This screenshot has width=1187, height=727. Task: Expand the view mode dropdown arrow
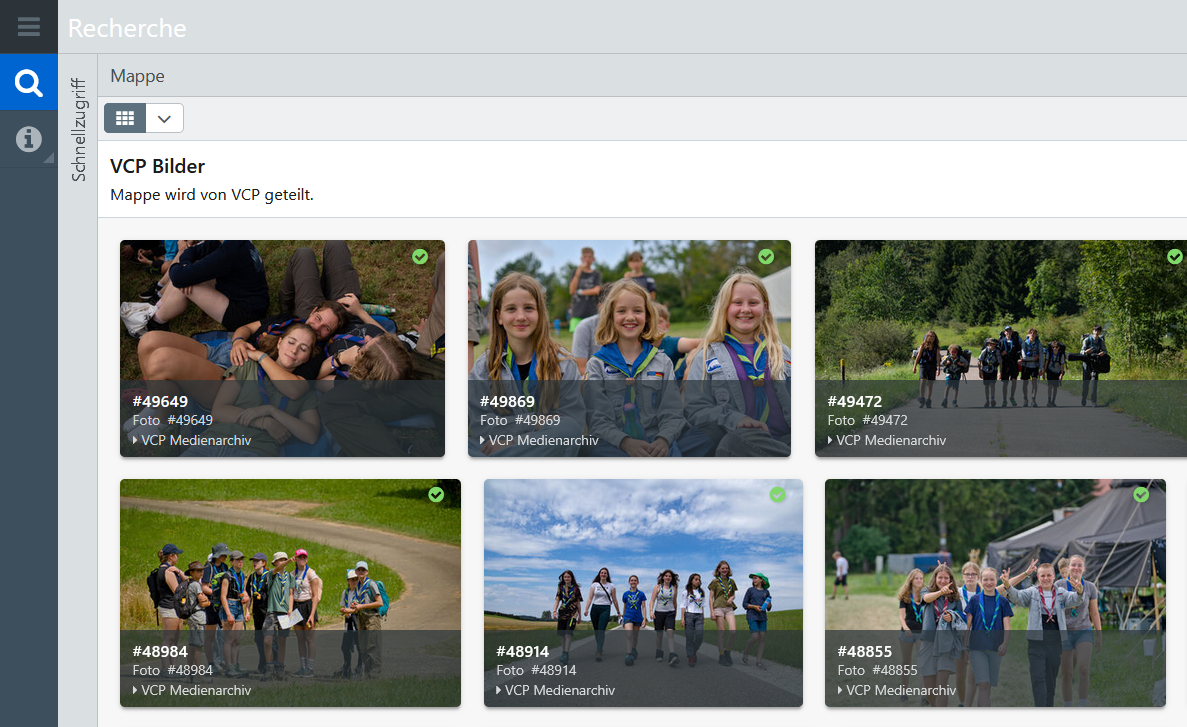[164, 118]
